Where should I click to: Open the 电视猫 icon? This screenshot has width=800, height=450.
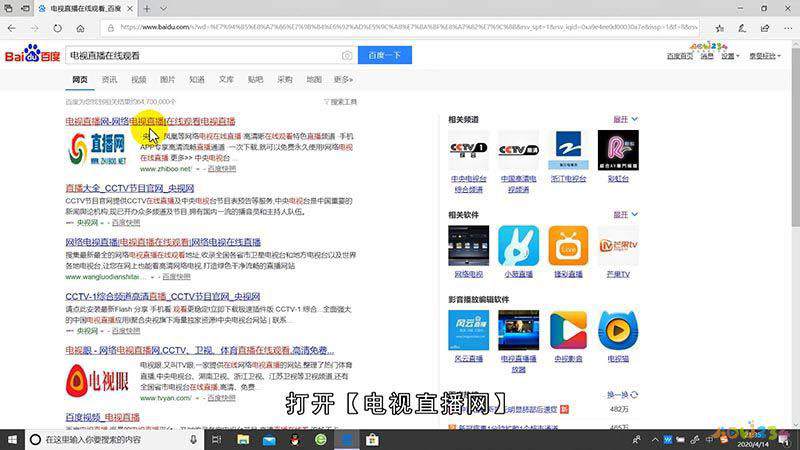pos(618,330)
